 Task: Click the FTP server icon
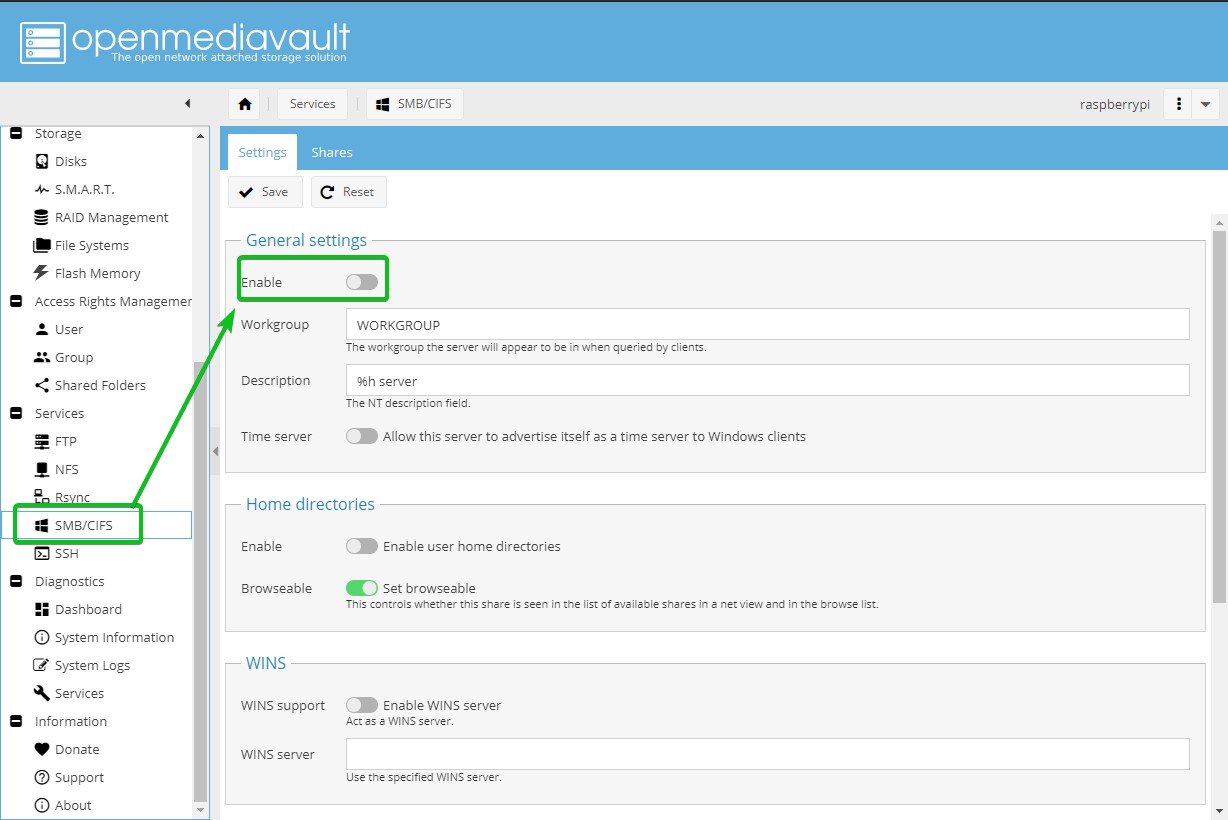click(x=42, y=441)
